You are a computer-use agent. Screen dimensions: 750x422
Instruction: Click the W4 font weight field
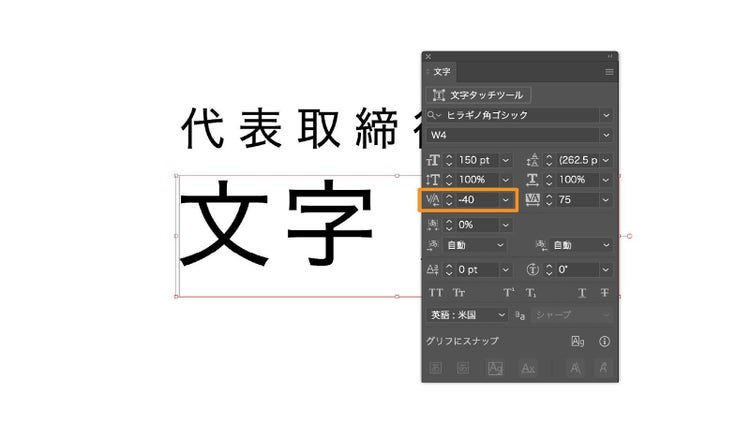tap(513, 135)
